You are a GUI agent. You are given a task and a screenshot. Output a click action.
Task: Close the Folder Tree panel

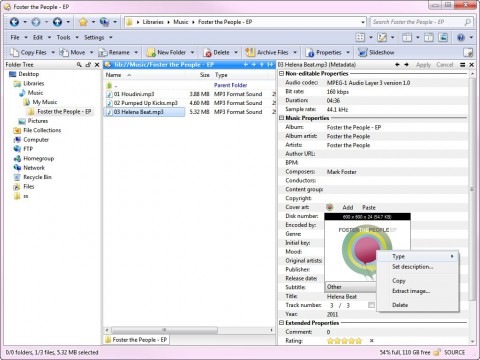pyautogui.click(x=97, y=65)
